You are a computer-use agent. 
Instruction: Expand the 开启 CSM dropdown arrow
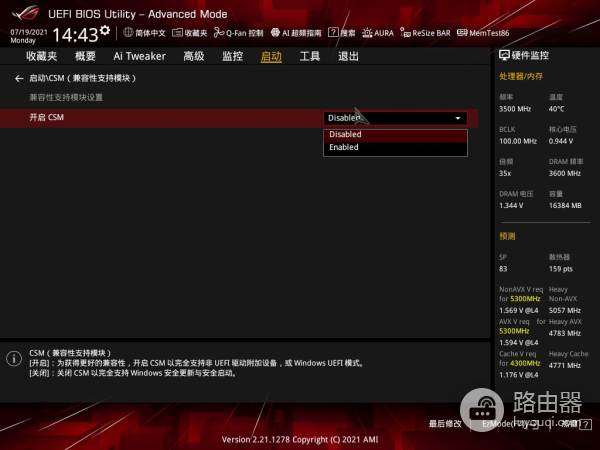458,118
